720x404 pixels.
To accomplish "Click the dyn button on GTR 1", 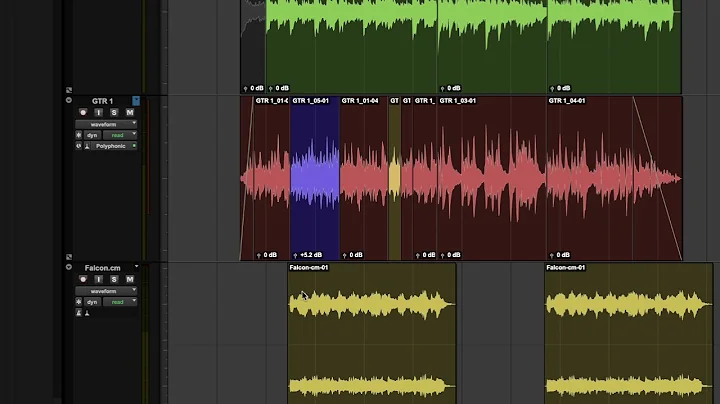I will point(92,135).
